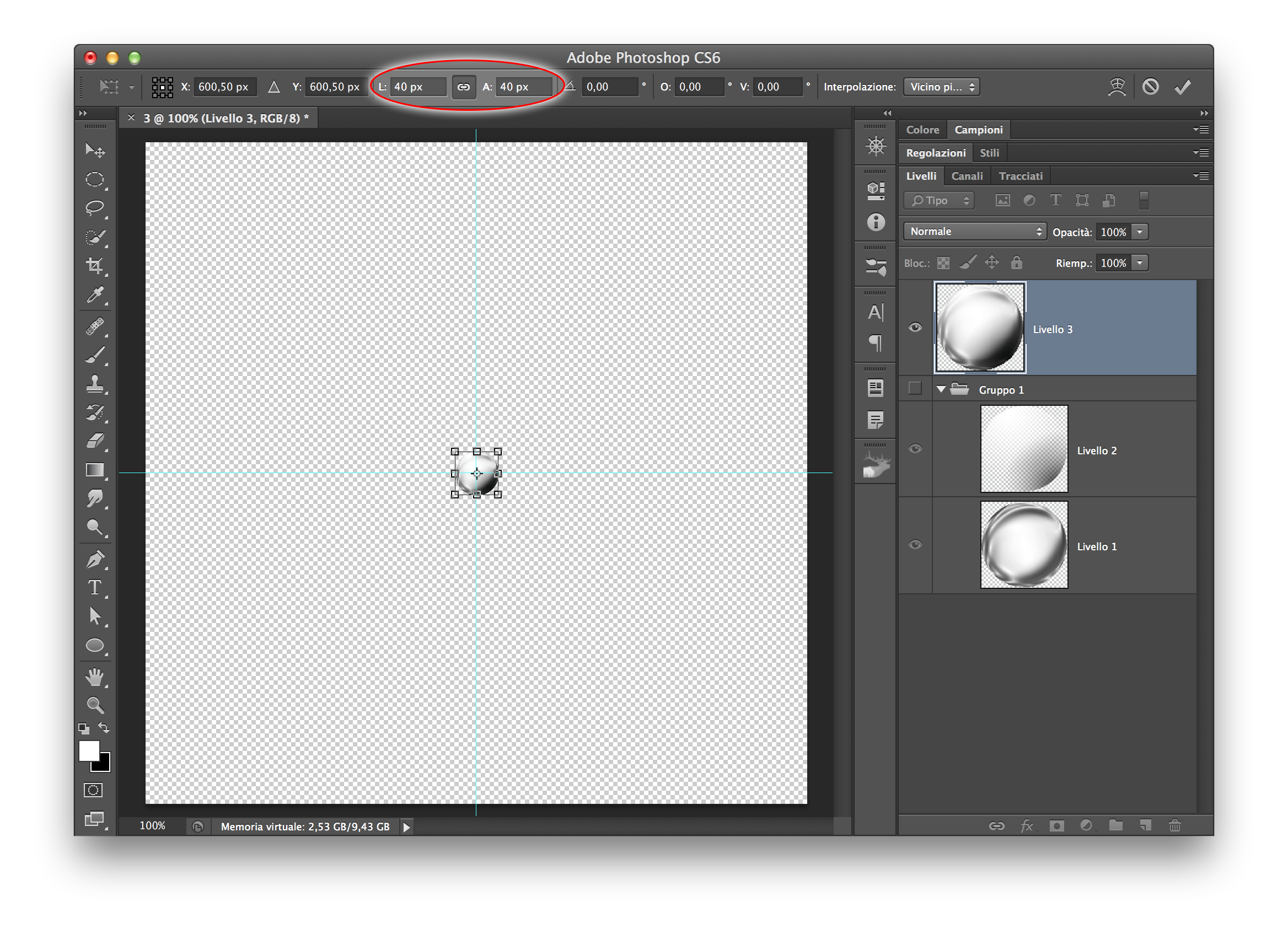The height and width of the screenshot is (934, 1288).
Task: Select the Horizontal Type tool
Action: 94,588
